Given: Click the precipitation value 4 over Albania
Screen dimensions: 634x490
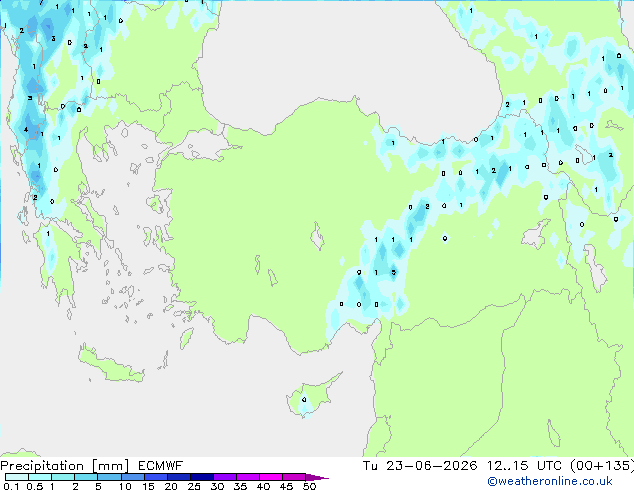Looking at the screenshot, I should click(26, 130).
